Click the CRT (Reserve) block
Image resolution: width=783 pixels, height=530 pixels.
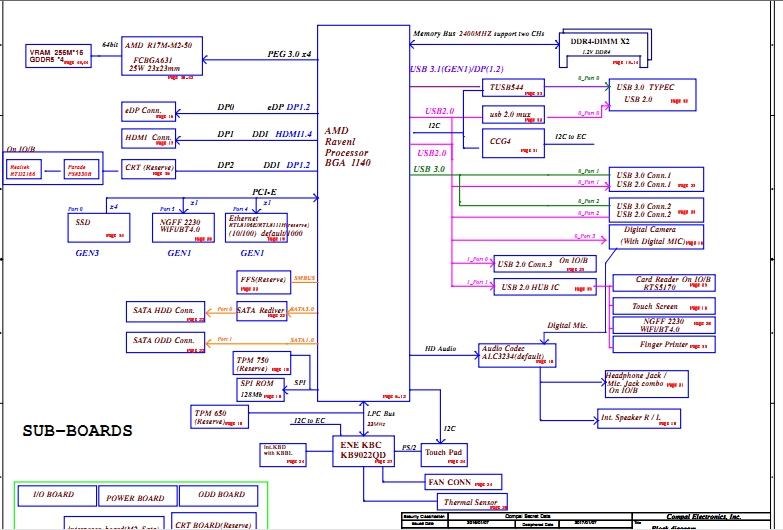pyautogui.click(x=148, y=169)
